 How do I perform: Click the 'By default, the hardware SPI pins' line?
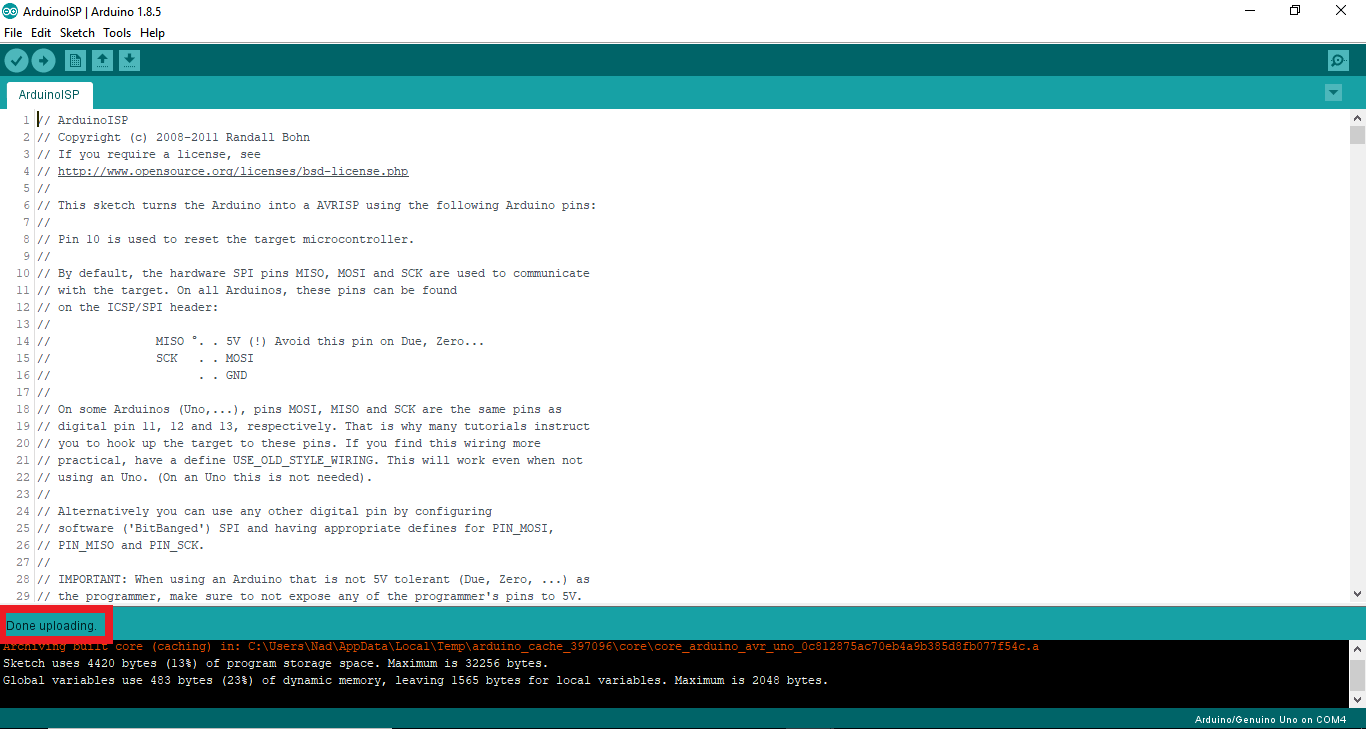[313, 273]
